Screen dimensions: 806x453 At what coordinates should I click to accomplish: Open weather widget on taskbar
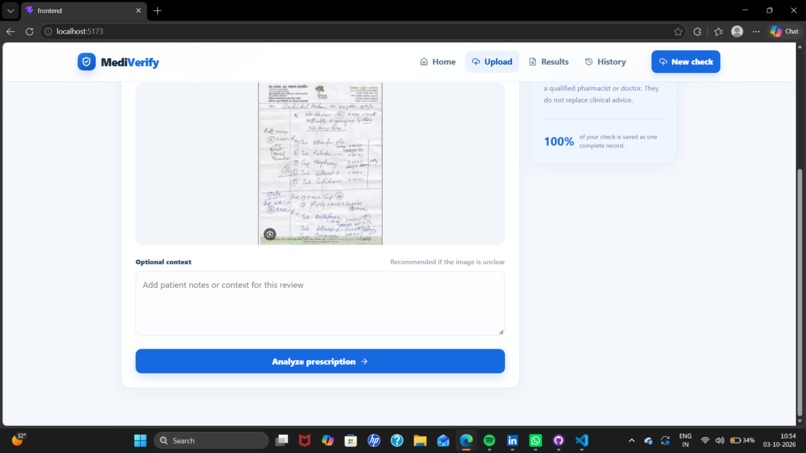(x=19, y=440)
